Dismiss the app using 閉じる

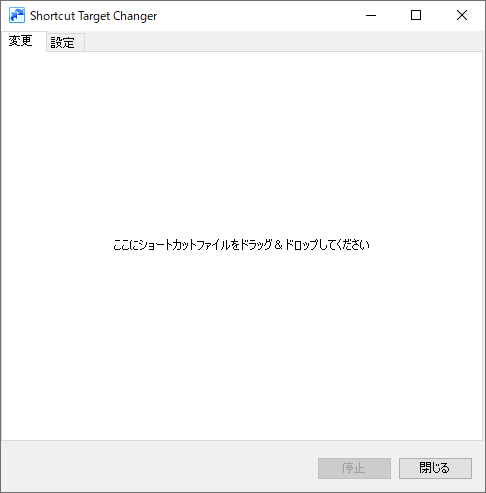(435, 468)
